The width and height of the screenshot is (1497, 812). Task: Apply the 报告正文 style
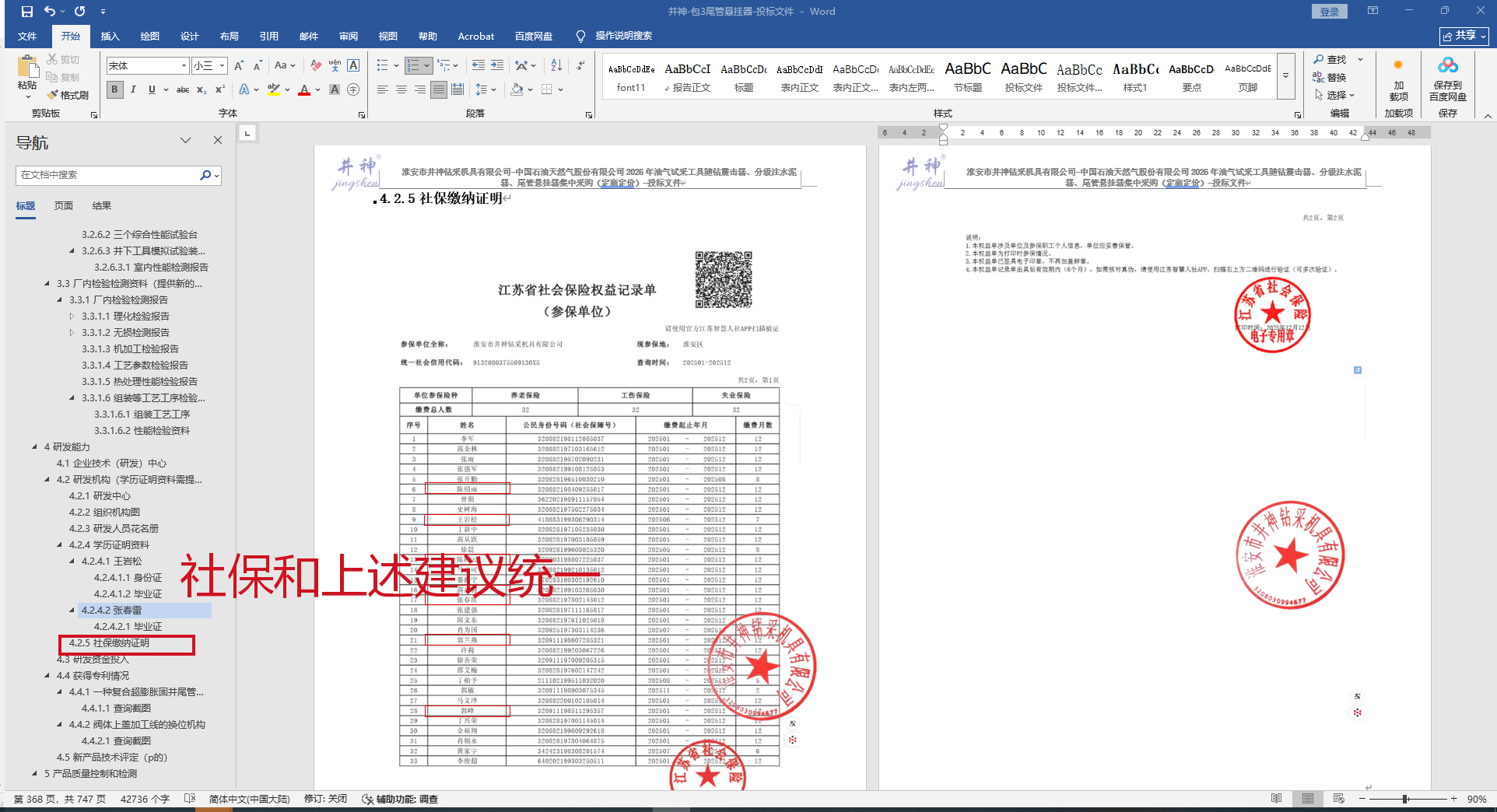point(688,77)
